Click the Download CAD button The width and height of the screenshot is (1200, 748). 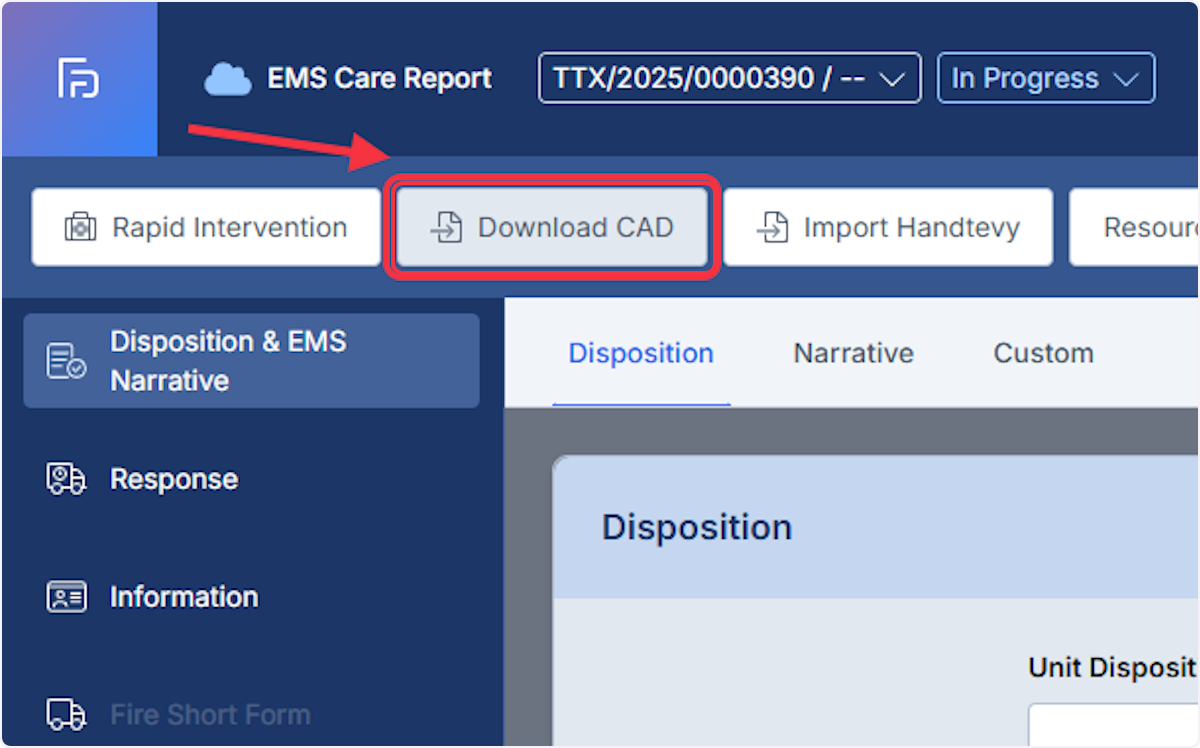click(552, 227)
